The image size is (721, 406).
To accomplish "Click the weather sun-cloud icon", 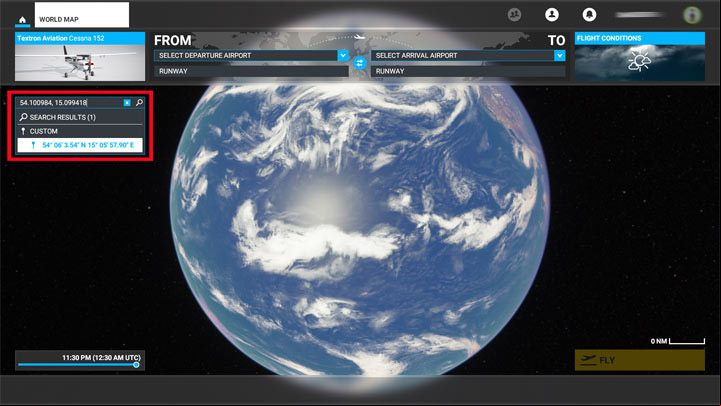I will [640, 61].
